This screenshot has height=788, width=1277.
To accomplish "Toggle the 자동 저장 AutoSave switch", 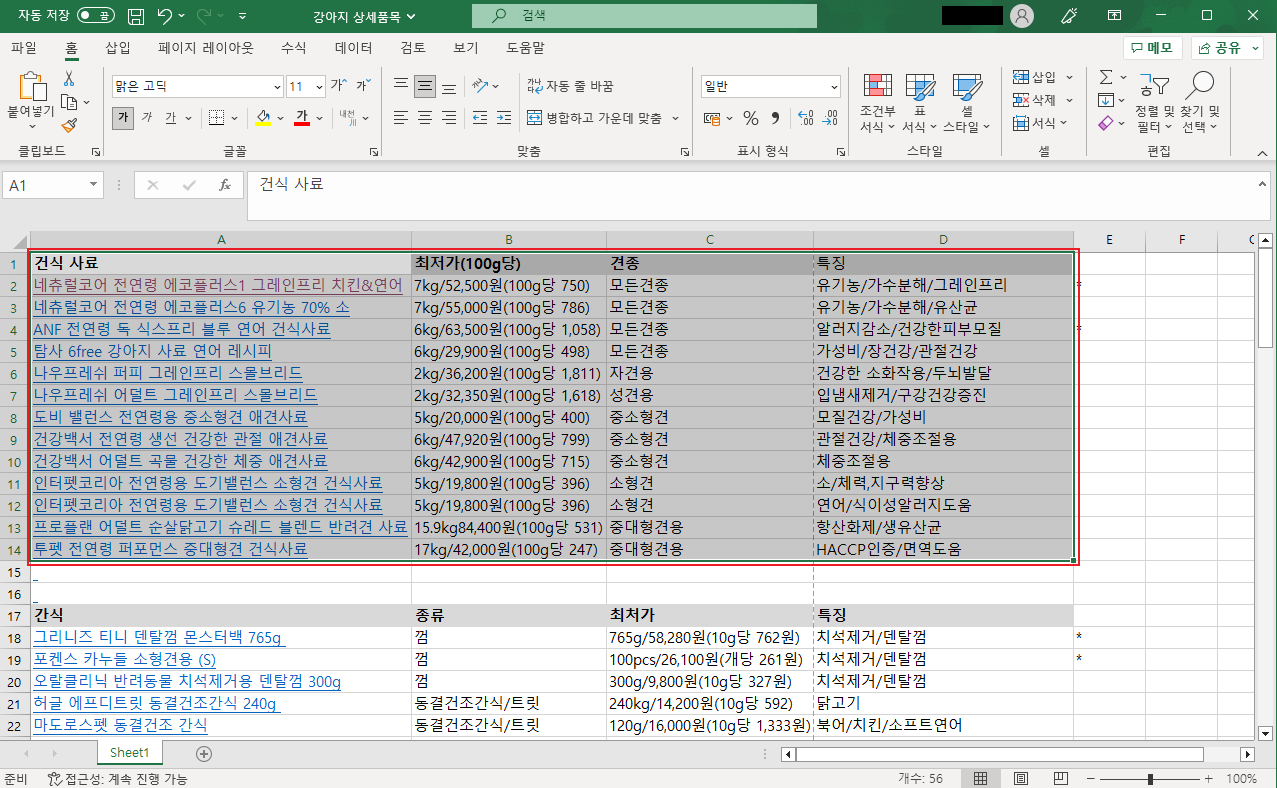I will [96, 16].
